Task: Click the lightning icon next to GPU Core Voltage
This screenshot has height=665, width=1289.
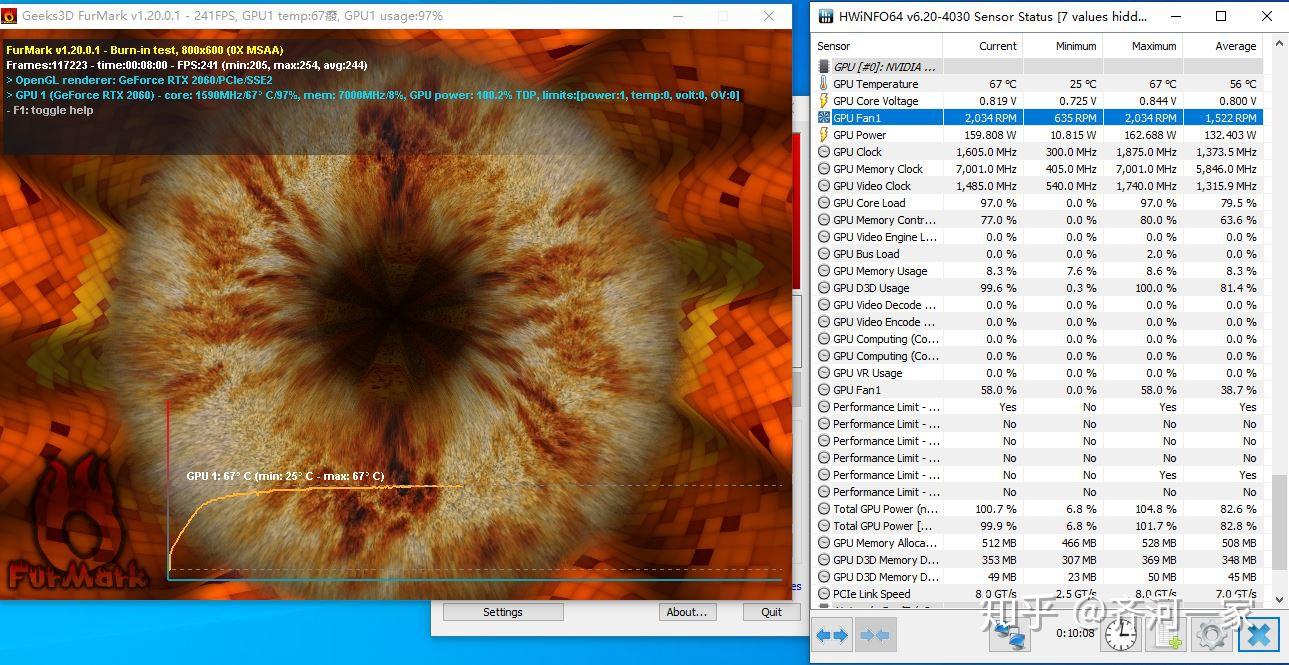Action: point(824,101)
